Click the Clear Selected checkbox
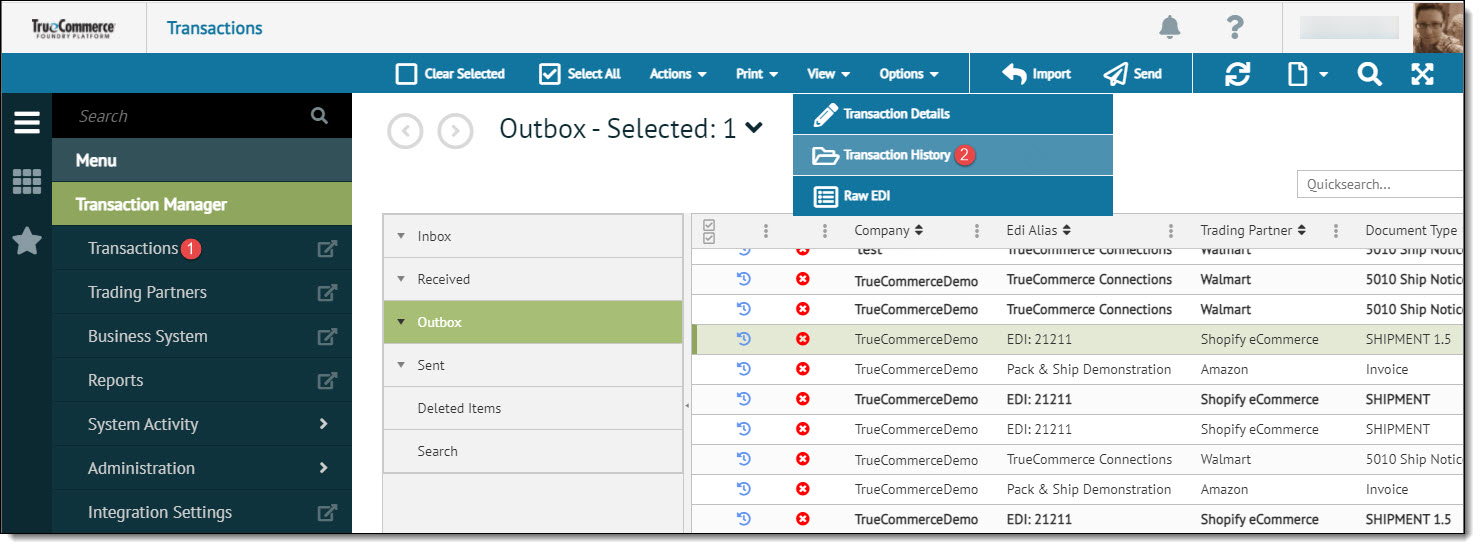The height and width of the screenshot is (549, 1480). [x=406, y=74]
